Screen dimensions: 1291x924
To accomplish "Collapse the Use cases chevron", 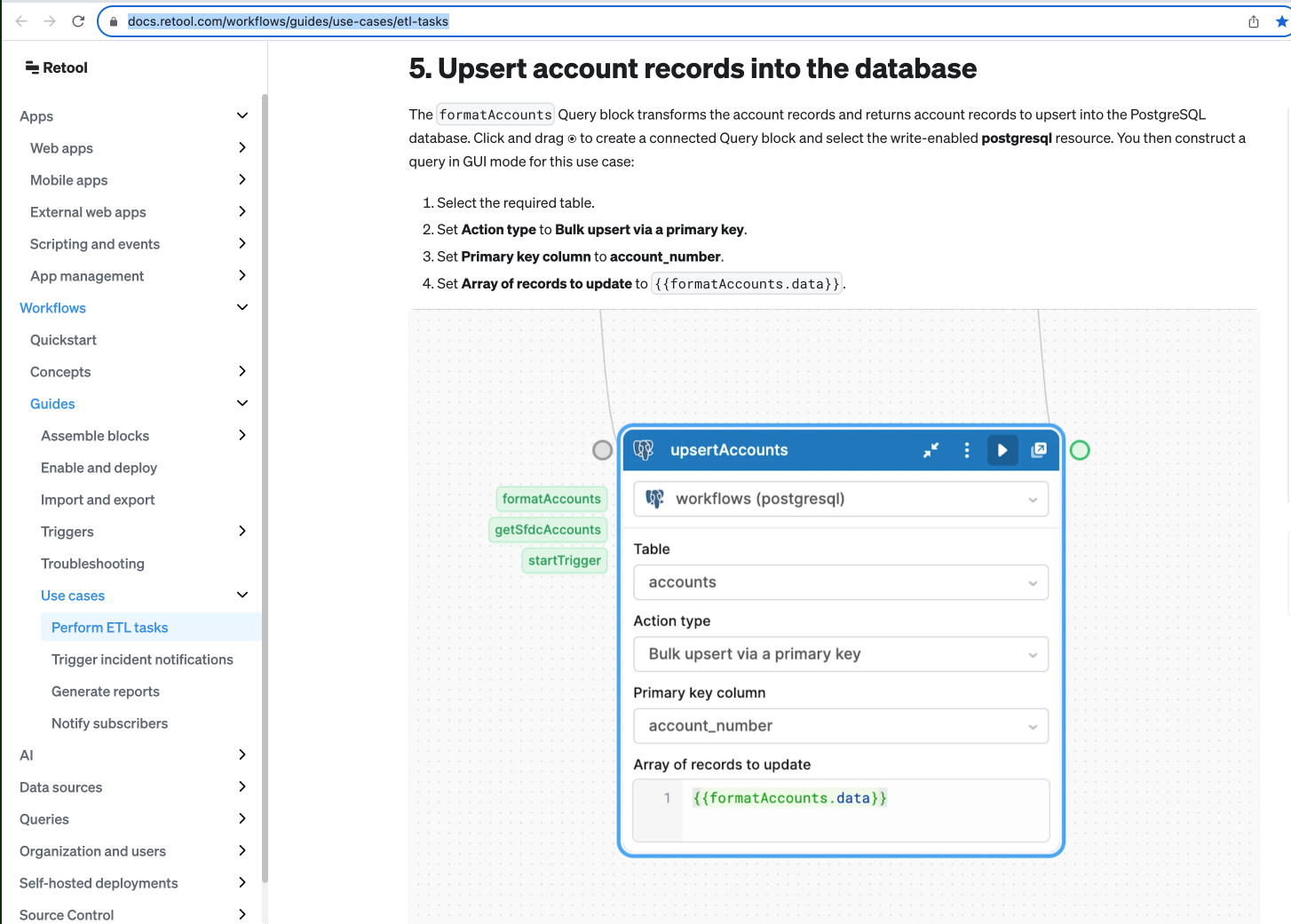I will click(x=242, y=595).
